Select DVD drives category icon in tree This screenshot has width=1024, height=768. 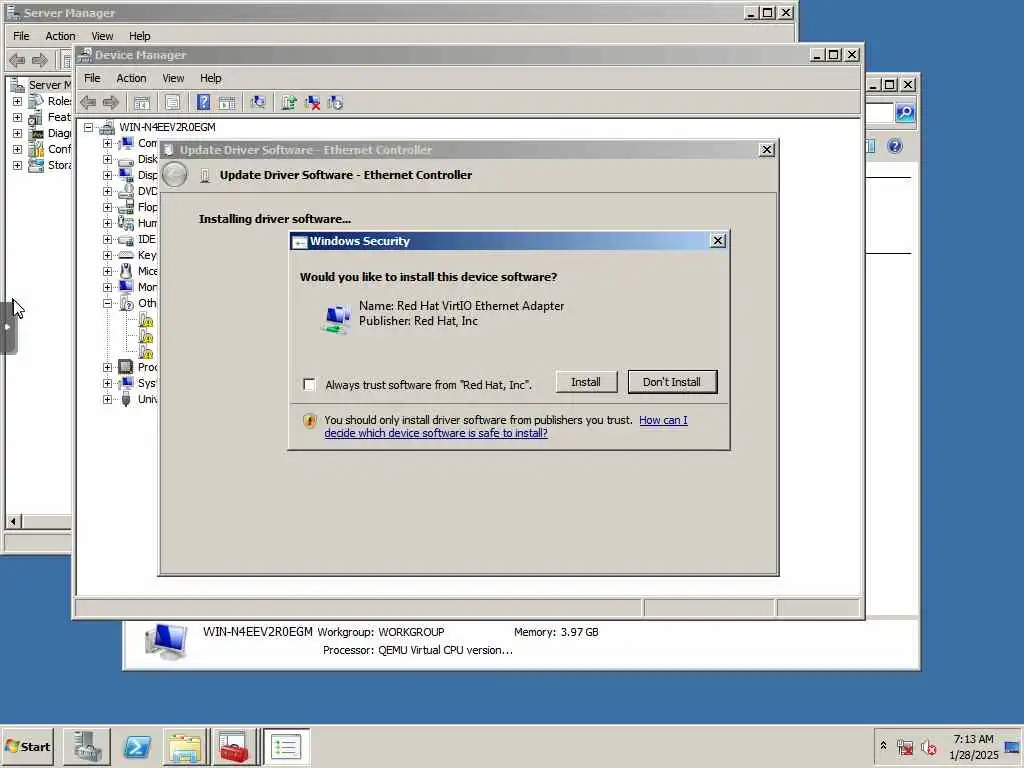(x=126, y=191)
